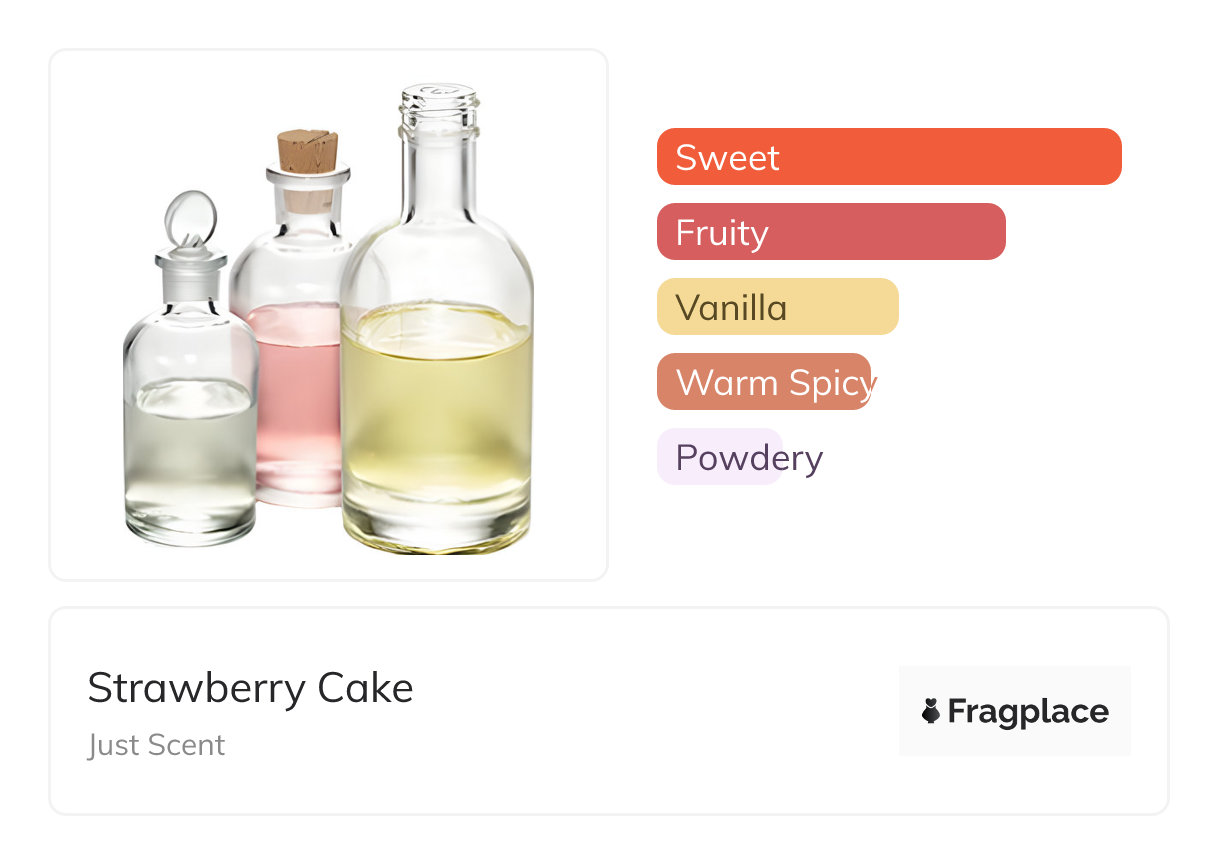Click the cork stopper on the pink bottle

click(307, 153)
